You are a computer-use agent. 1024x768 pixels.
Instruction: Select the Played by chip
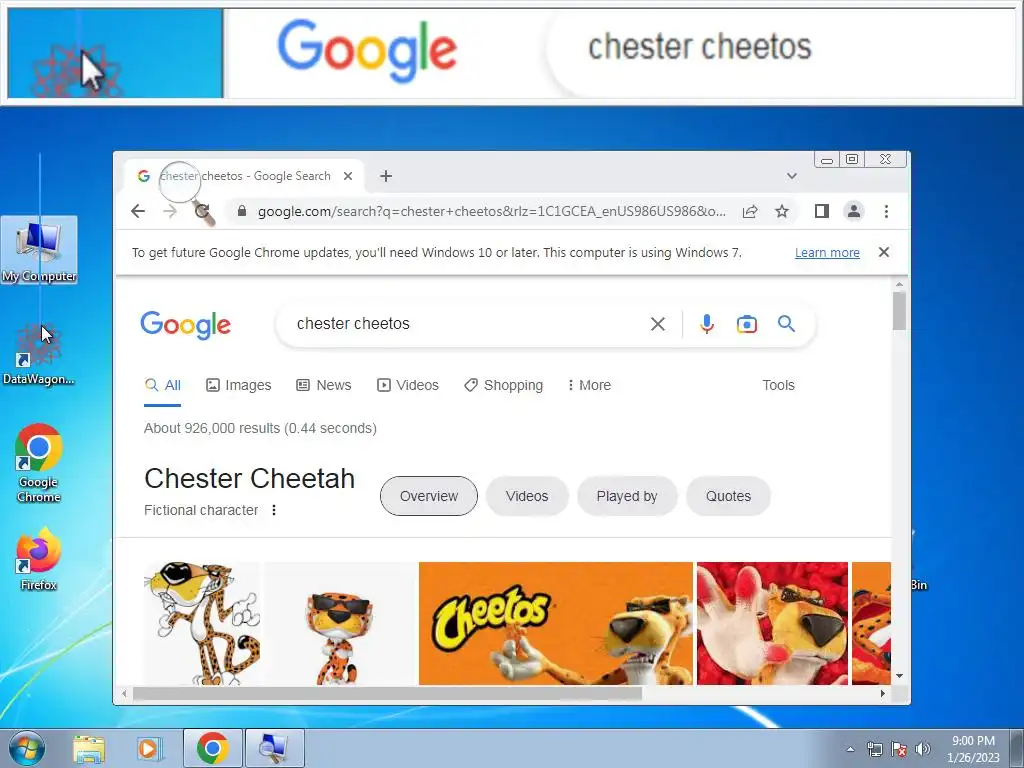(627, 496)
